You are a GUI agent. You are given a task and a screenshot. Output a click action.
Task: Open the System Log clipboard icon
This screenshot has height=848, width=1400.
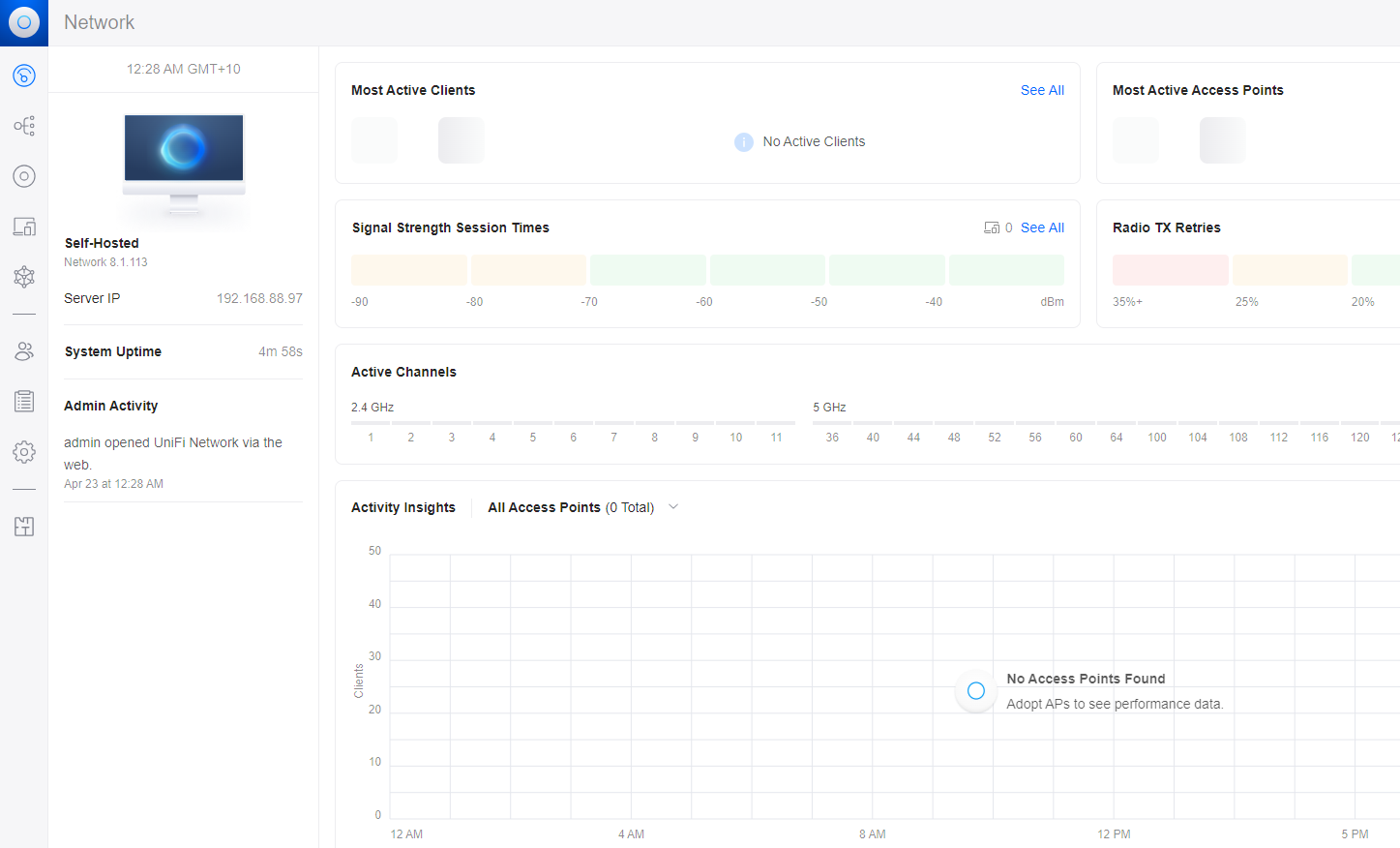point(24,401)
